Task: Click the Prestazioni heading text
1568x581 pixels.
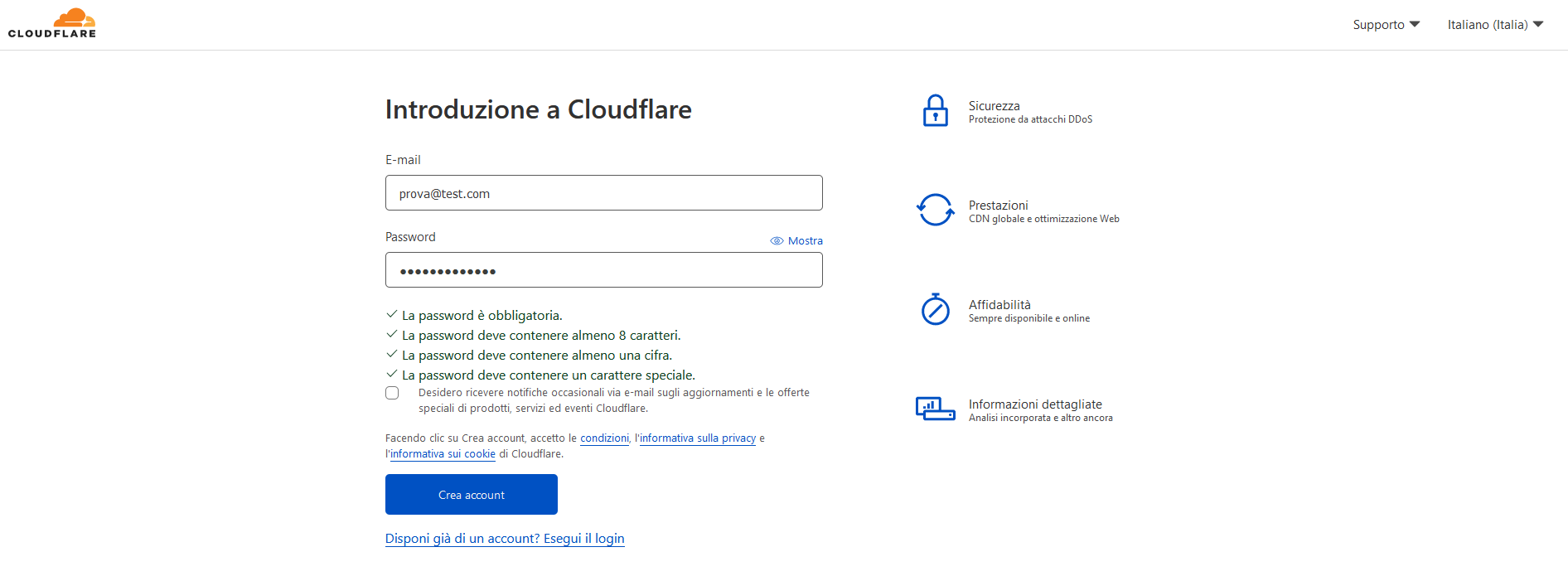Action: coord(998,206)
